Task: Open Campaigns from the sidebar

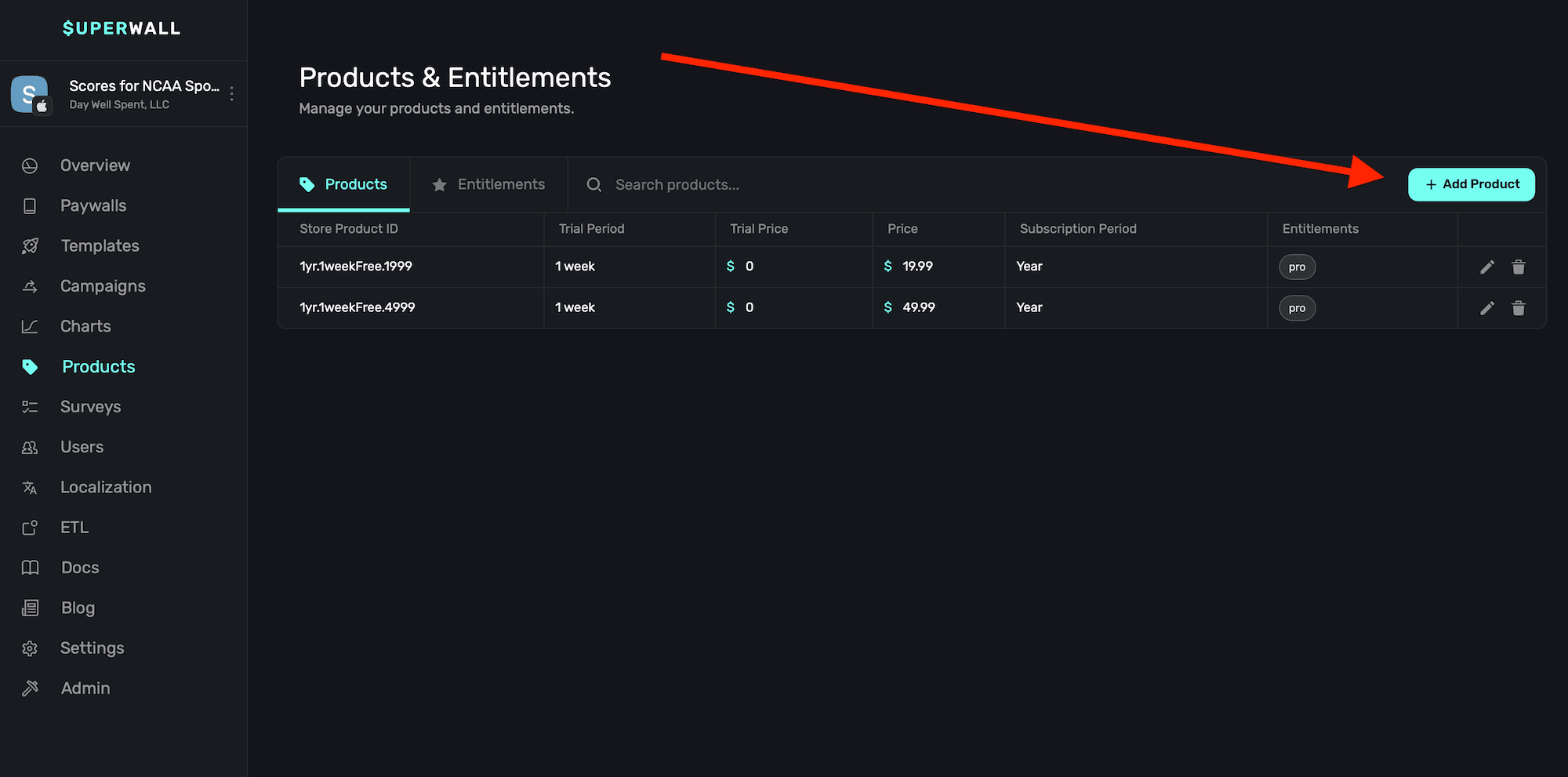Action: [x=103, y=286]
